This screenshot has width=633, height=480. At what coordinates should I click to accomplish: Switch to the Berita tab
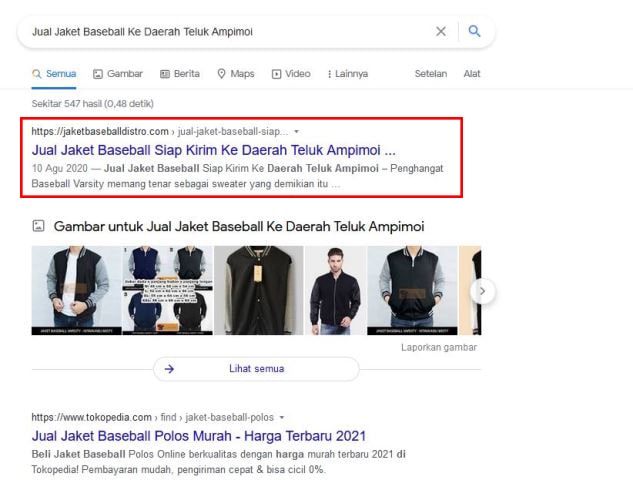coord(179,74)
